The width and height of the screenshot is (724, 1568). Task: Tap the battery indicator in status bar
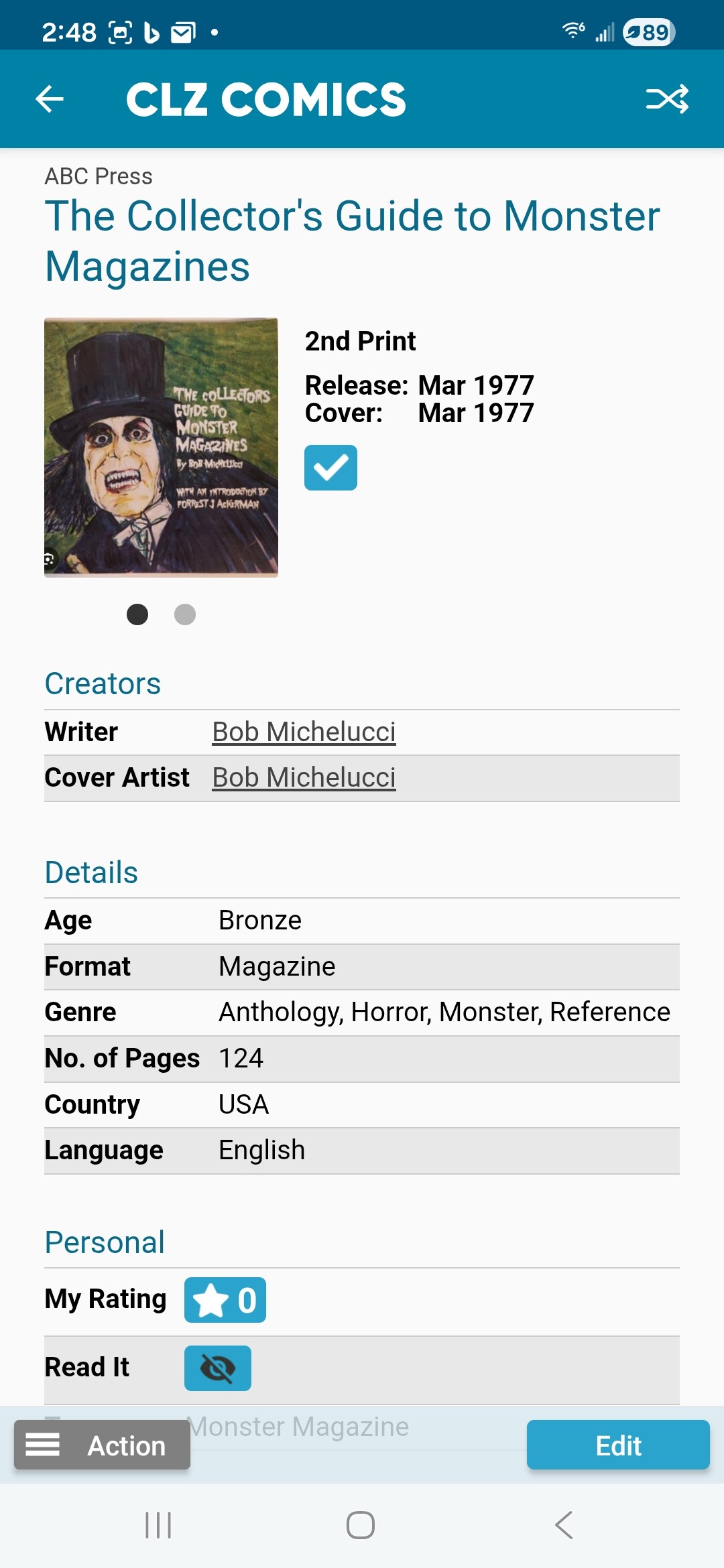(648, 31)
